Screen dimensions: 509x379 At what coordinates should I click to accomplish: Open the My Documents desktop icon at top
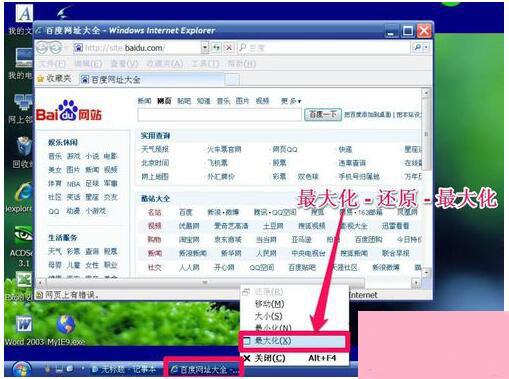pyautogui.click(x=24, y=13)
